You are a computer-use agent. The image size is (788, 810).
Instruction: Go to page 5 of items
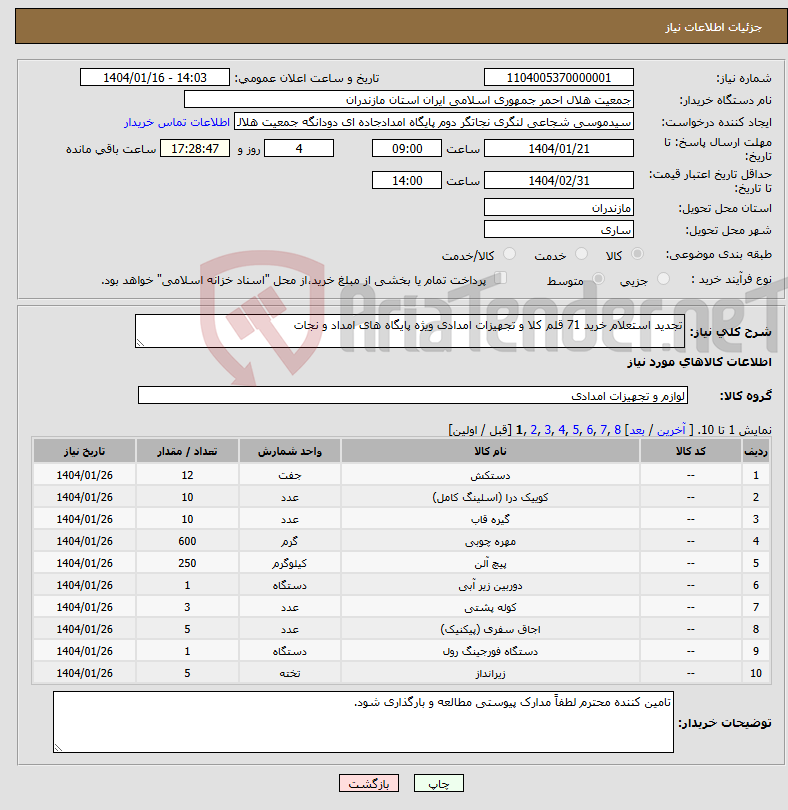(576, 430)
